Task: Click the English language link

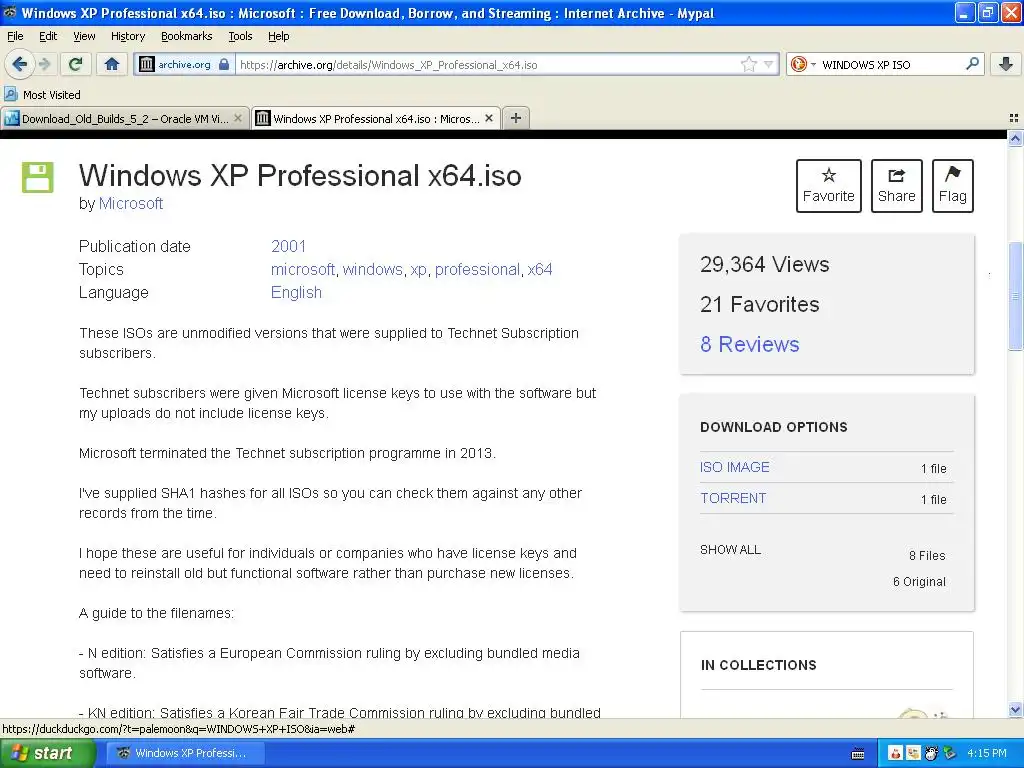Action: pyautogui.click(x=296, y=293)
